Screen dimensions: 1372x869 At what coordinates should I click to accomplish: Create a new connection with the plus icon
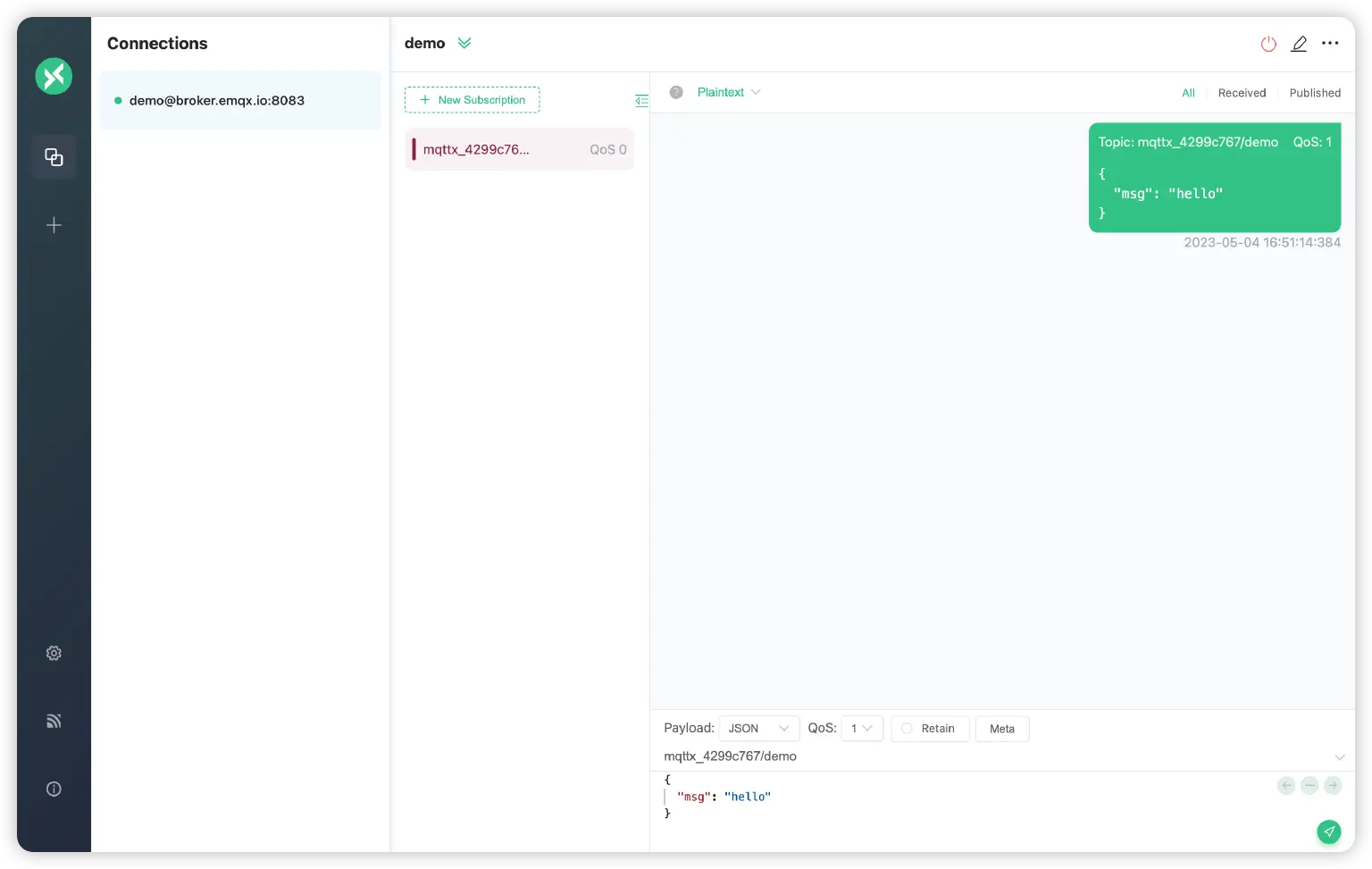(54, 225)
